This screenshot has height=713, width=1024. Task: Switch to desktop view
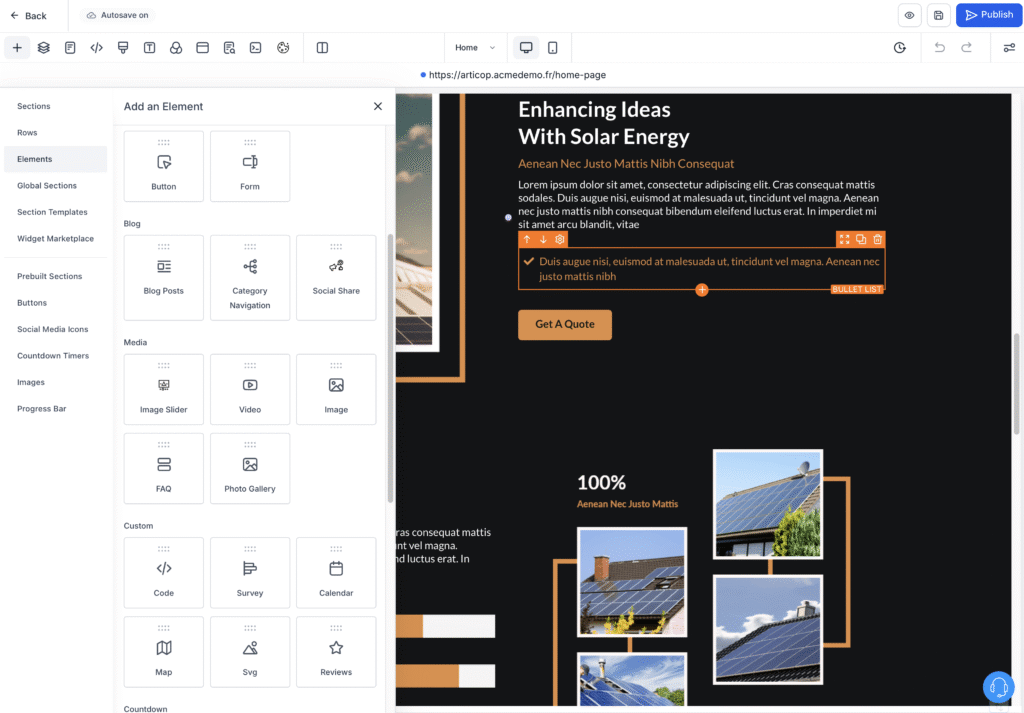(x=526, y=48)
